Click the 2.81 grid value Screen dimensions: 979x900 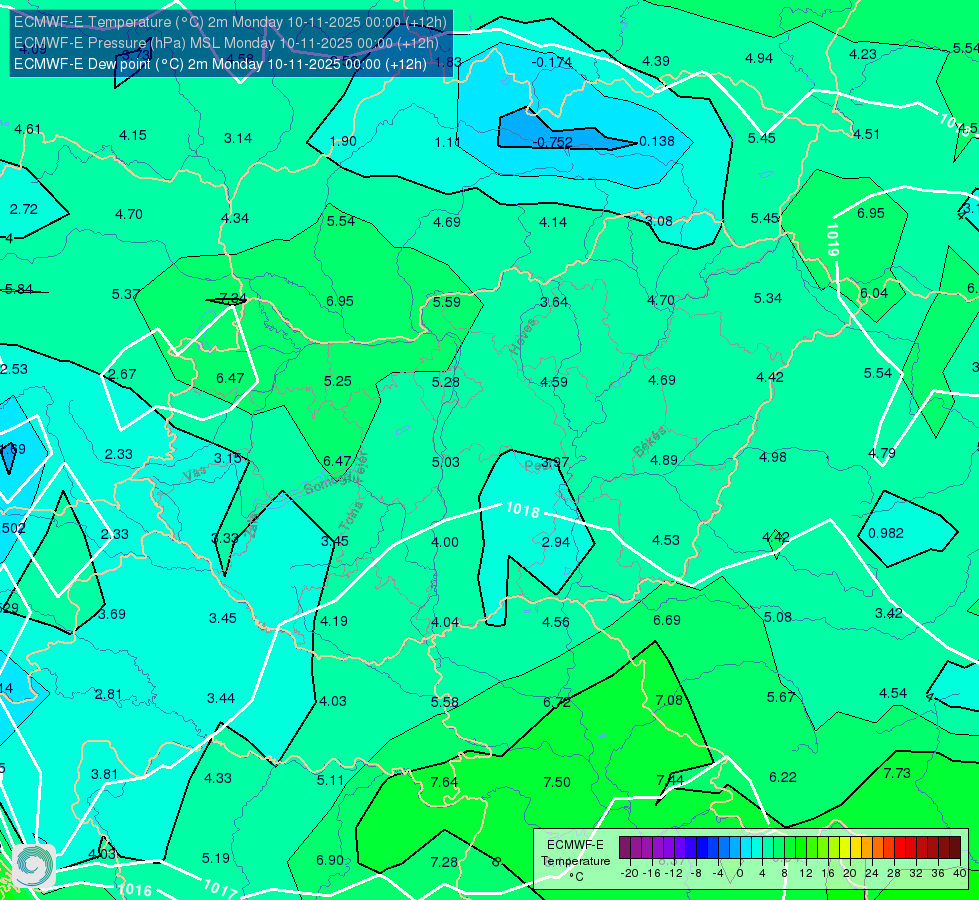coord(109,695)
